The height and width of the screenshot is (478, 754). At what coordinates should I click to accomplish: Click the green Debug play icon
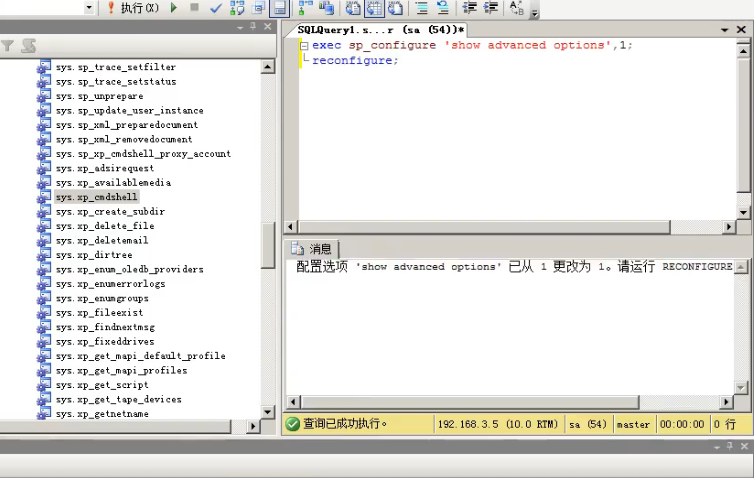click(x=174, y=8)
